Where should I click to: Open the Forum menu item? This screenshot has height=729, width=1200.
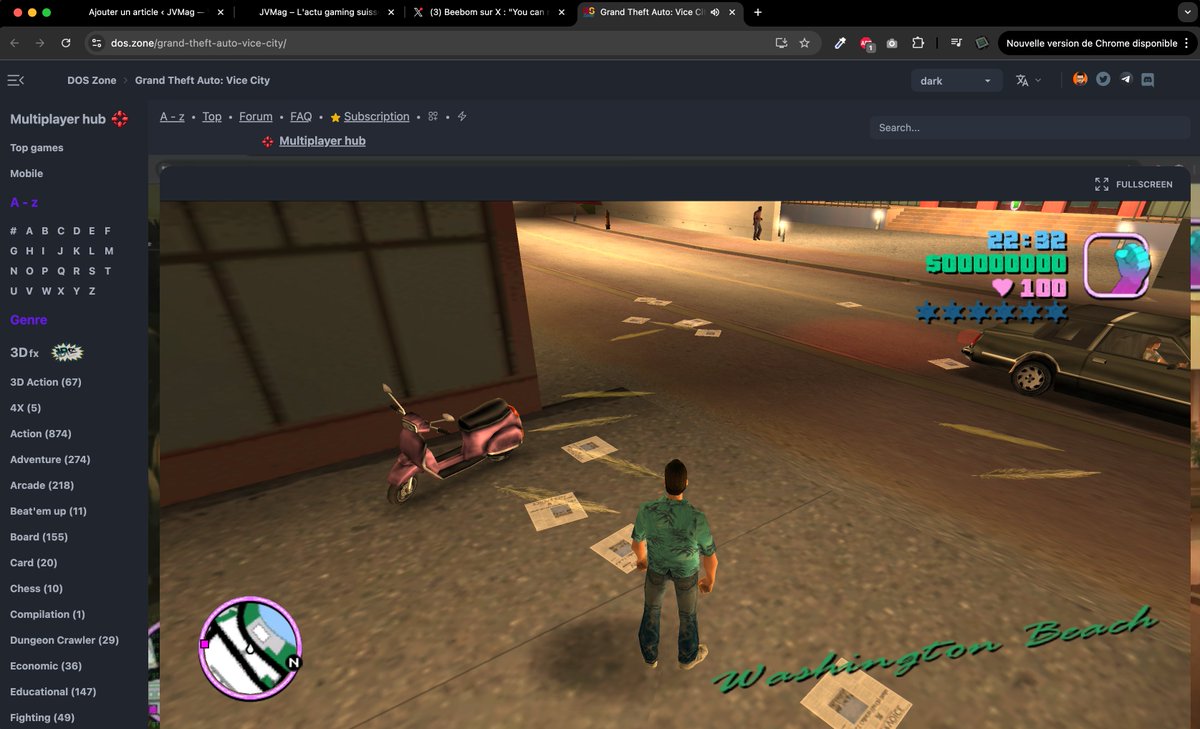tap(255, 116)
